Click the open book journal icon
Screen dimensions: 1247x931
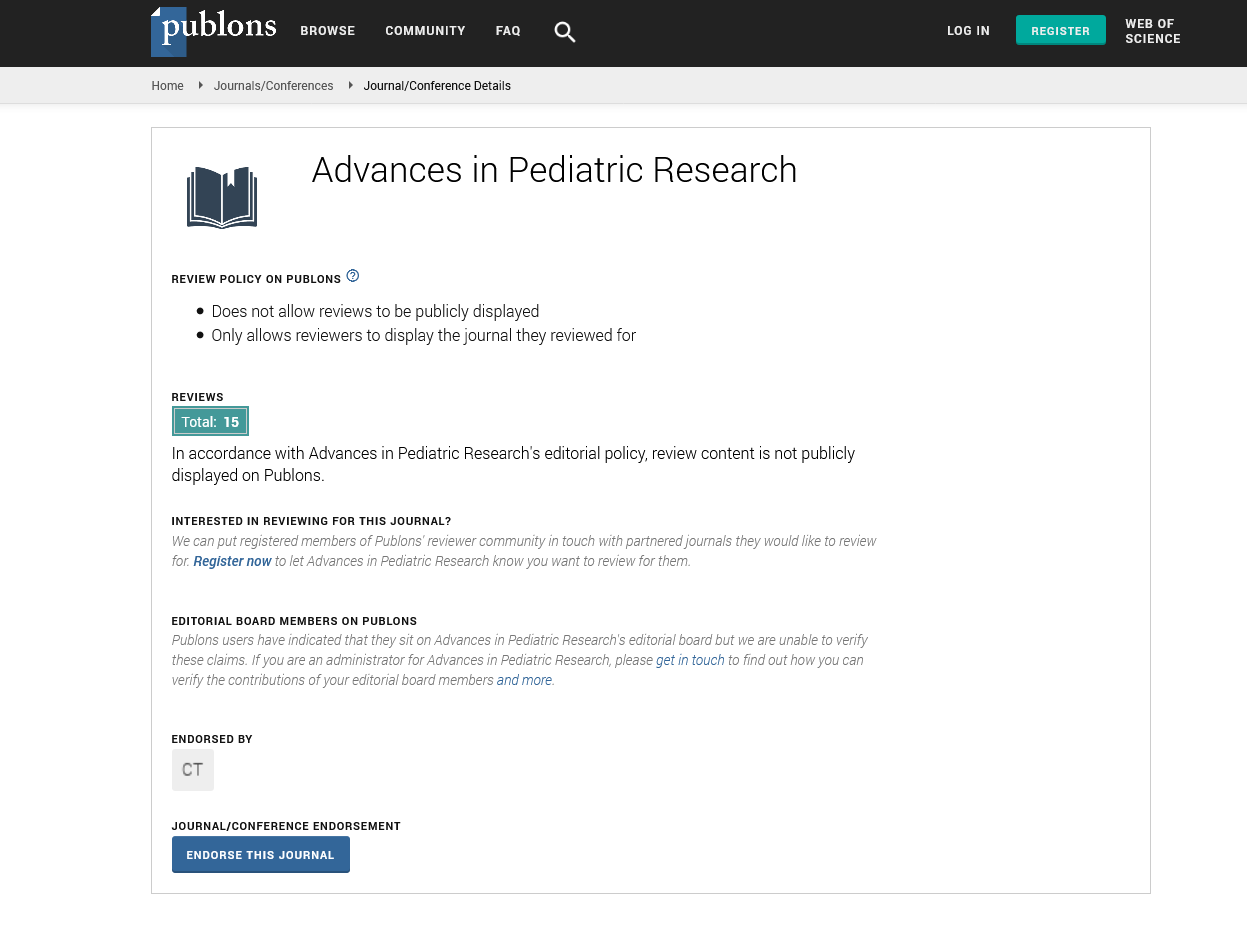222,197
